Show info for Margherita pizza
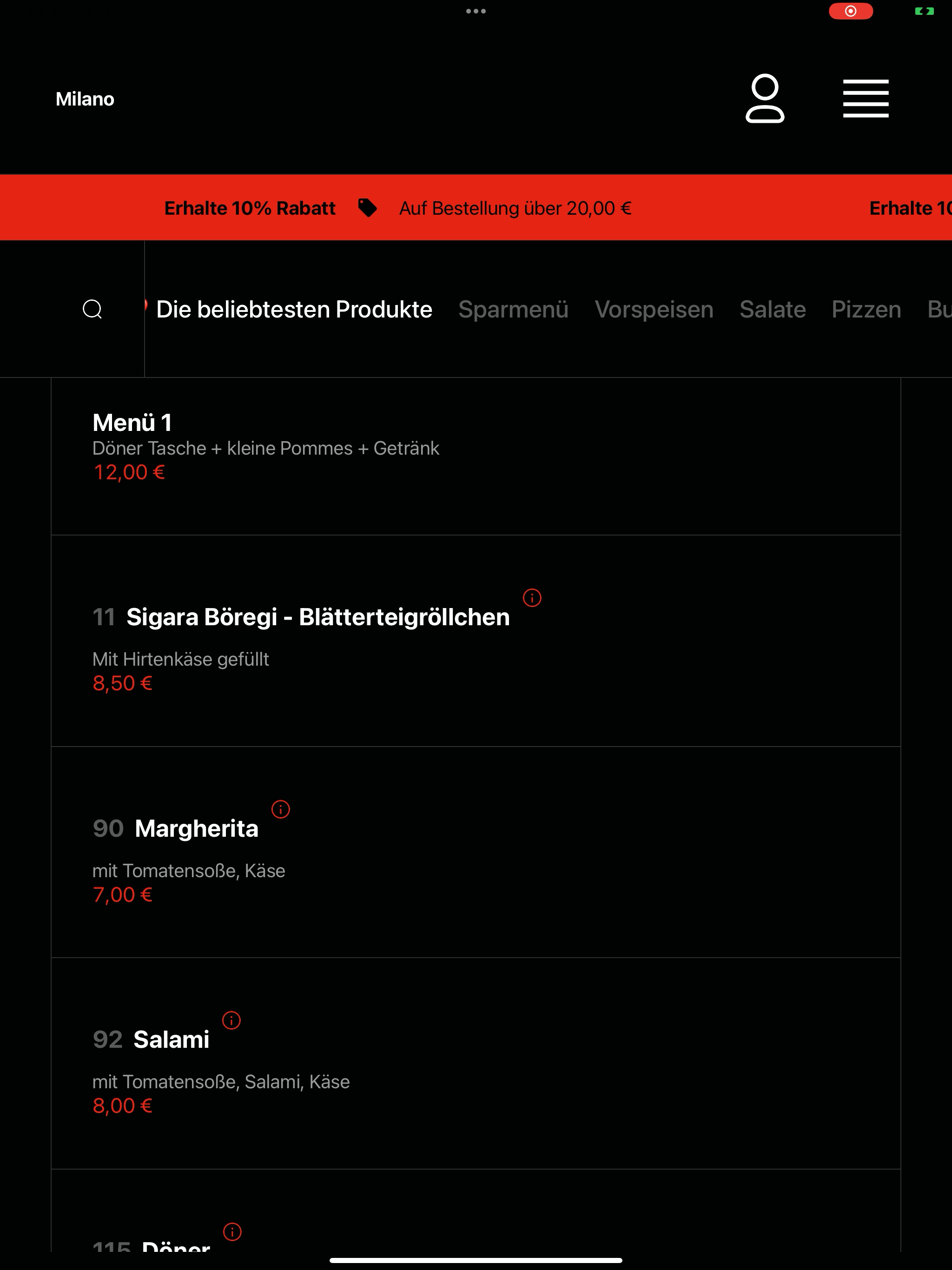This screenshot has height=1270, width=952. click(x=280, y=809)
